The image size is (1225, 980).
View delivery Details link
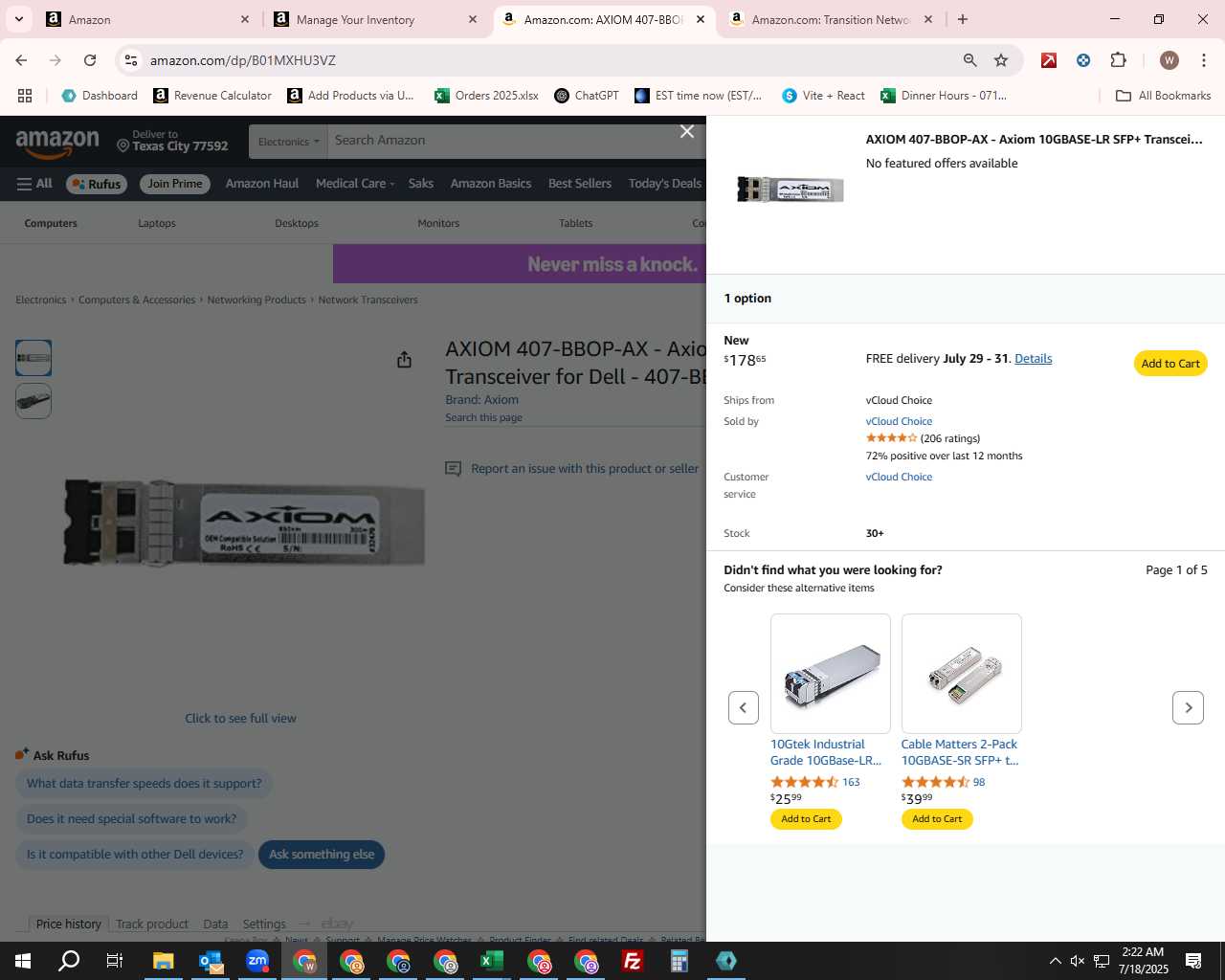click(1033, 359)
